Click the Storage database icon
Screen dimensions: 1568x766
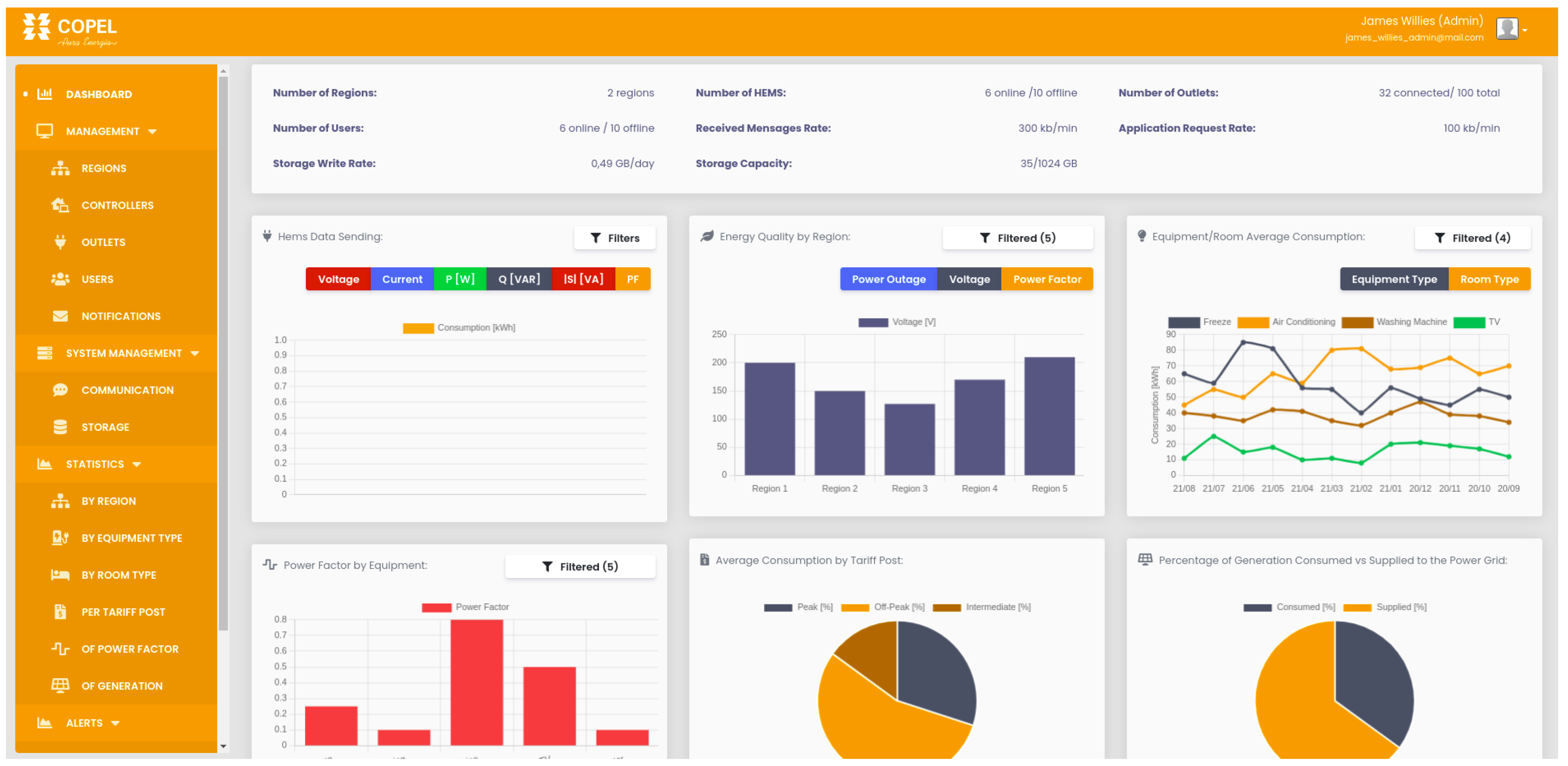(60, 427)
